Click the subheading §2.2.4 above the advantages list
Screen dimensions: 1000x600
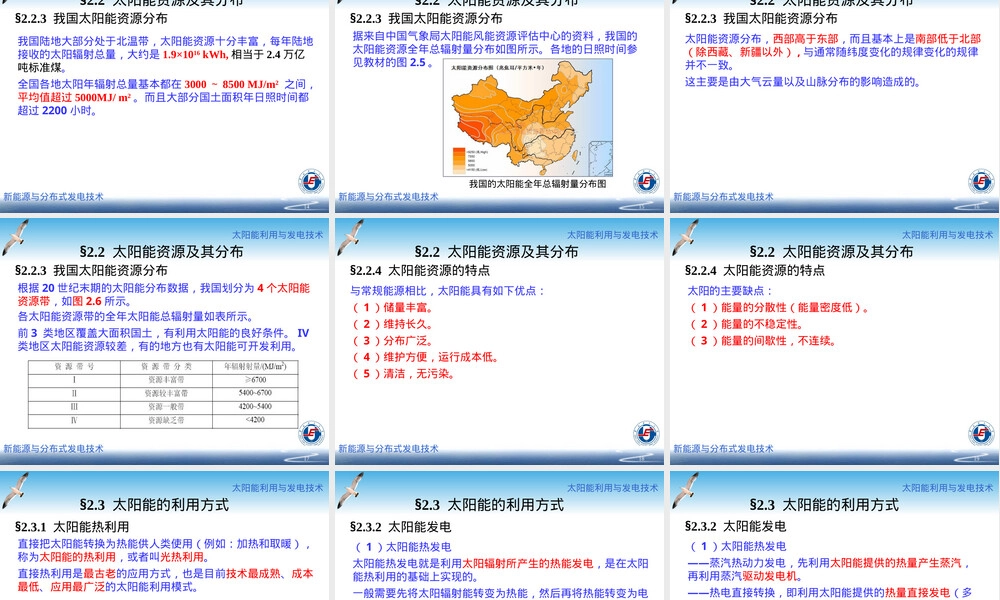pyautogui.click(x=420, y=270)
